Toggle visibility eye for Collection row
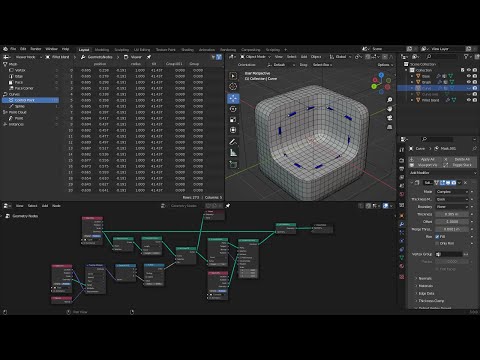 [x=469, y=70]
